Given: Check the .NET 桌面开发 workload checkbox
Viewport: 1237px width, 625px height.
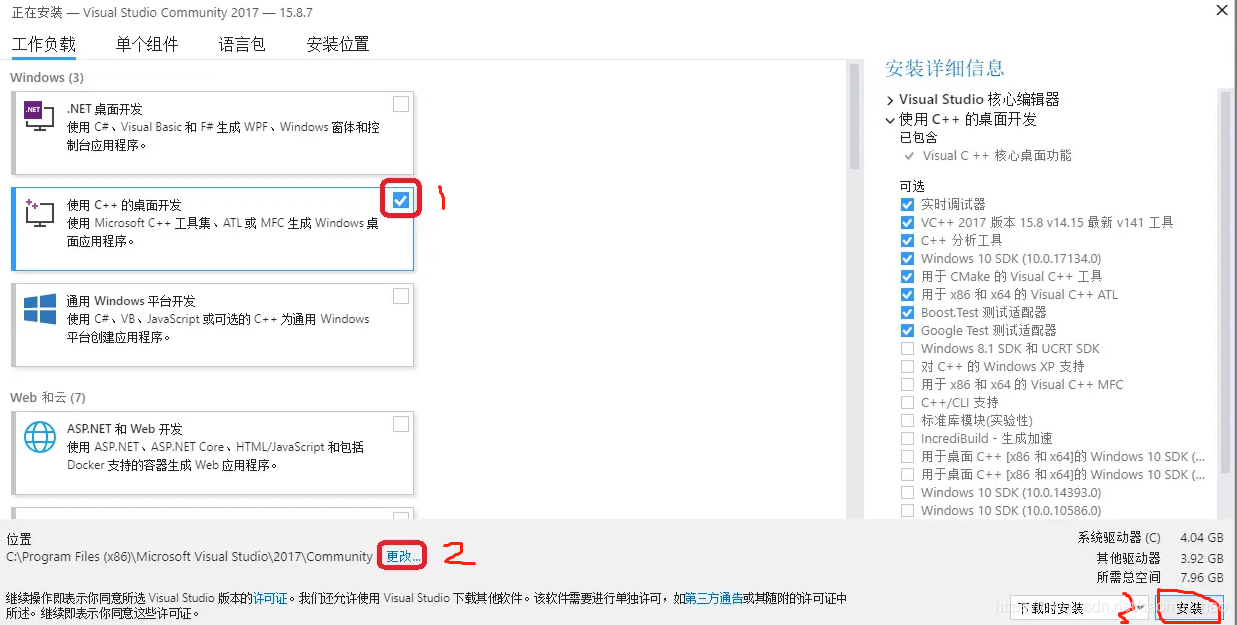Looking at the screenshot, I should (x=401, y=104).
